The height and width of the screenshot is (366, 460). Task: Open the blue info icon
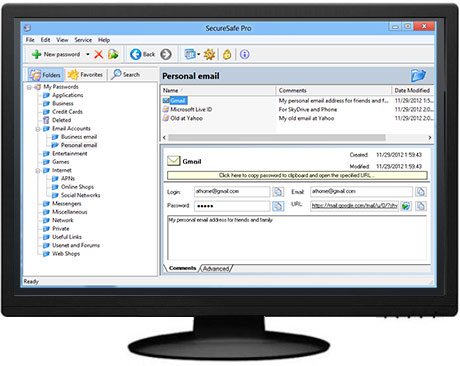point(245,54)
